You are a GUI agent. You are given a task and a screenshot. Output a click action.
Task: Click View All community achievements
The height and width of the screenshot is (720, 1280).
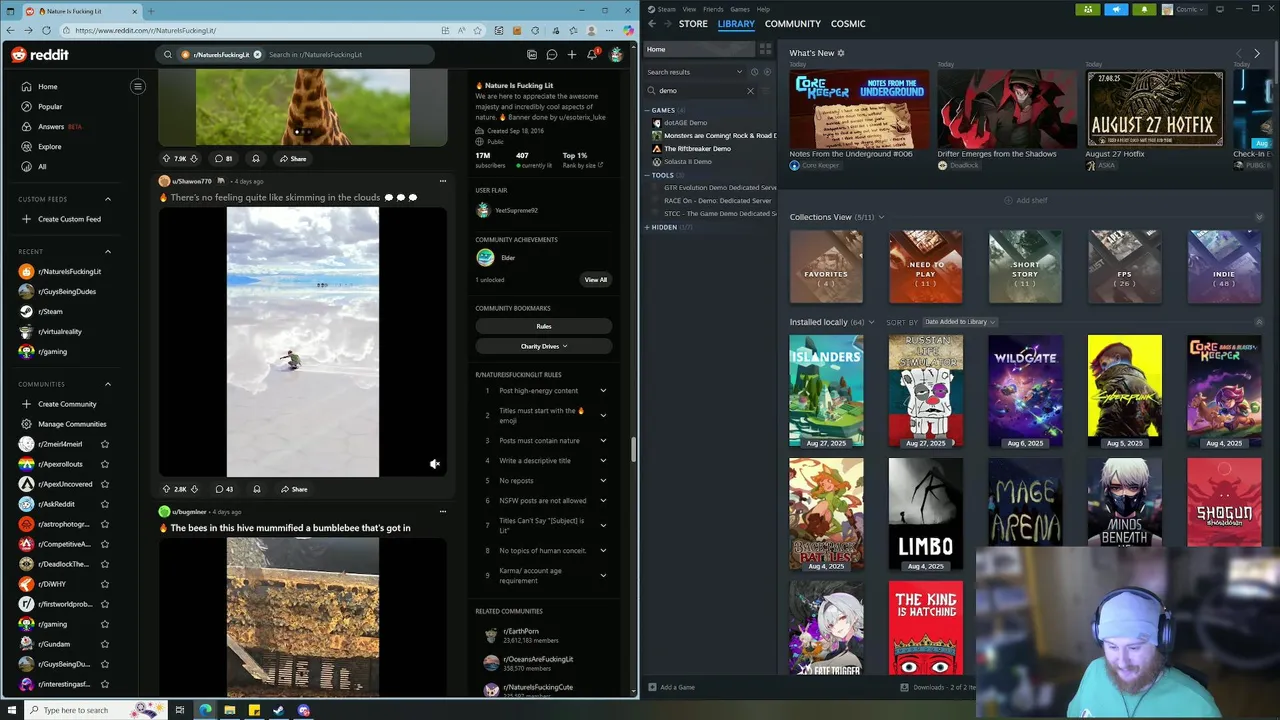click(x=596, y=280)
